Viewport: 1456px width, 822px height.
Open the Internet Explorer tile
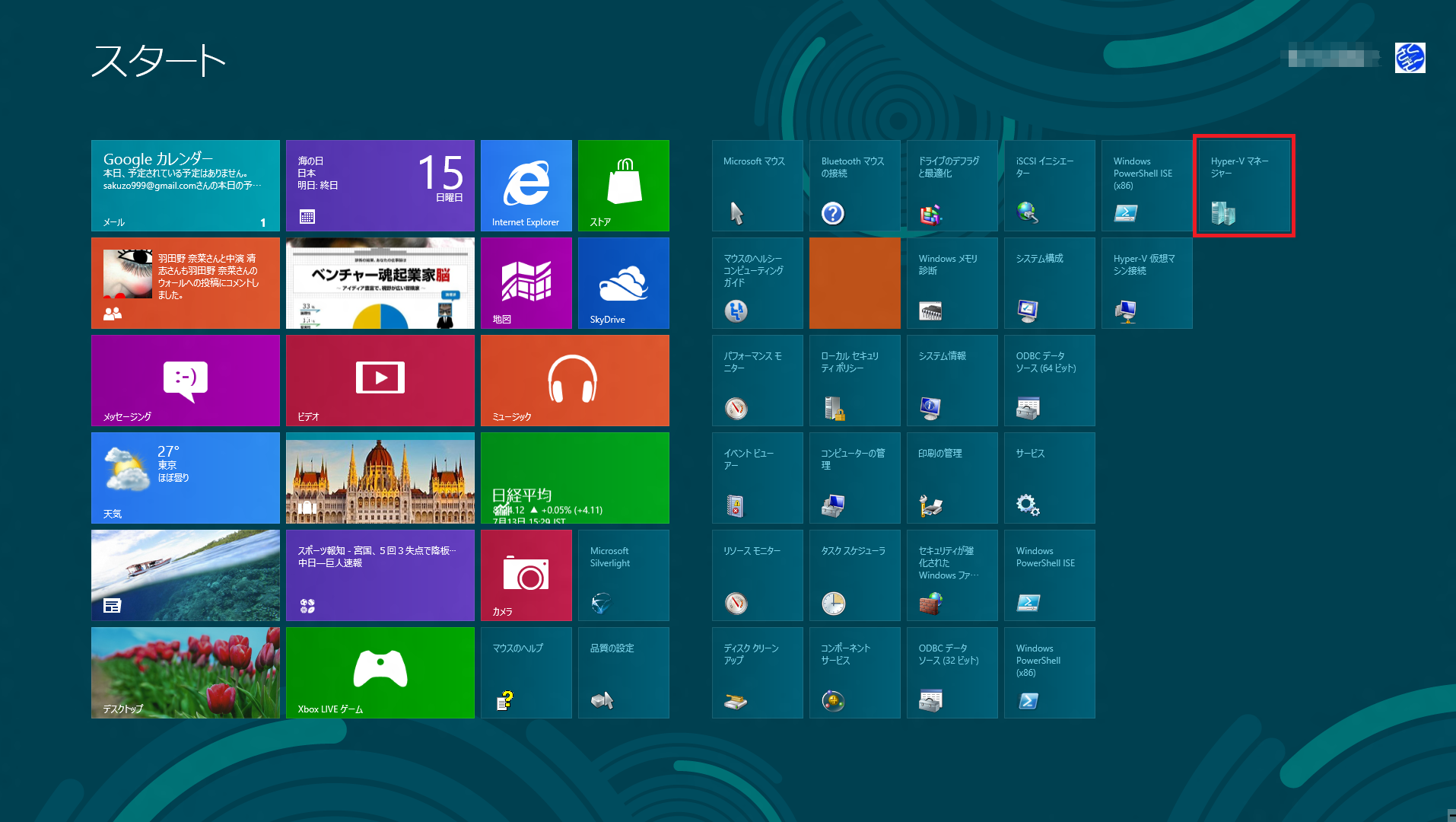pyautogui.click(x=526, y=186)
